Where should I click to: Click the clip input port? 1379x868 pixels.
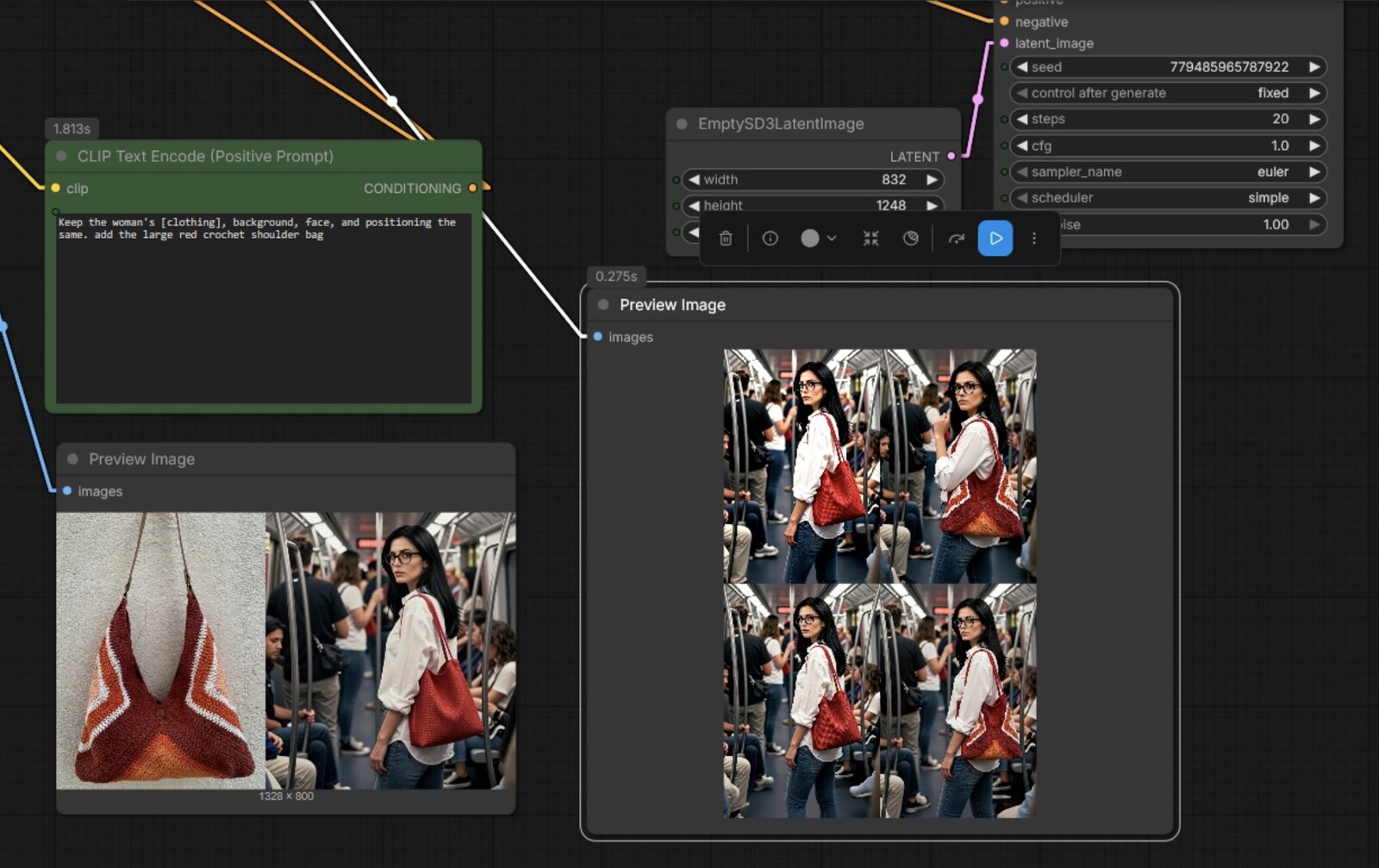point(56,188)
